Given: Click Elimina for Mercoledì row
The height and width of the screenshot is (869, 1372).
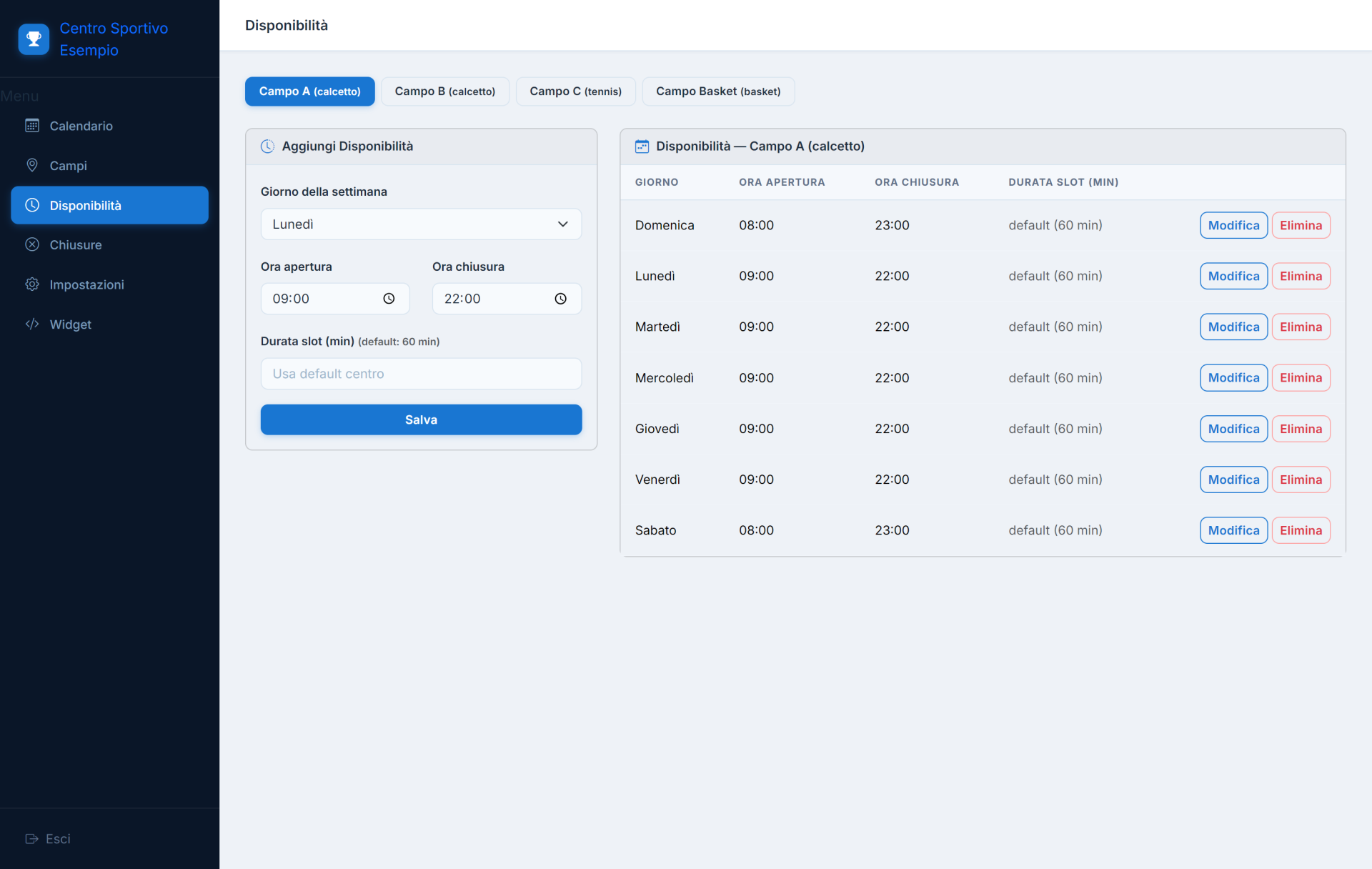Looking at the screenshot, I should pos(1301,377).
